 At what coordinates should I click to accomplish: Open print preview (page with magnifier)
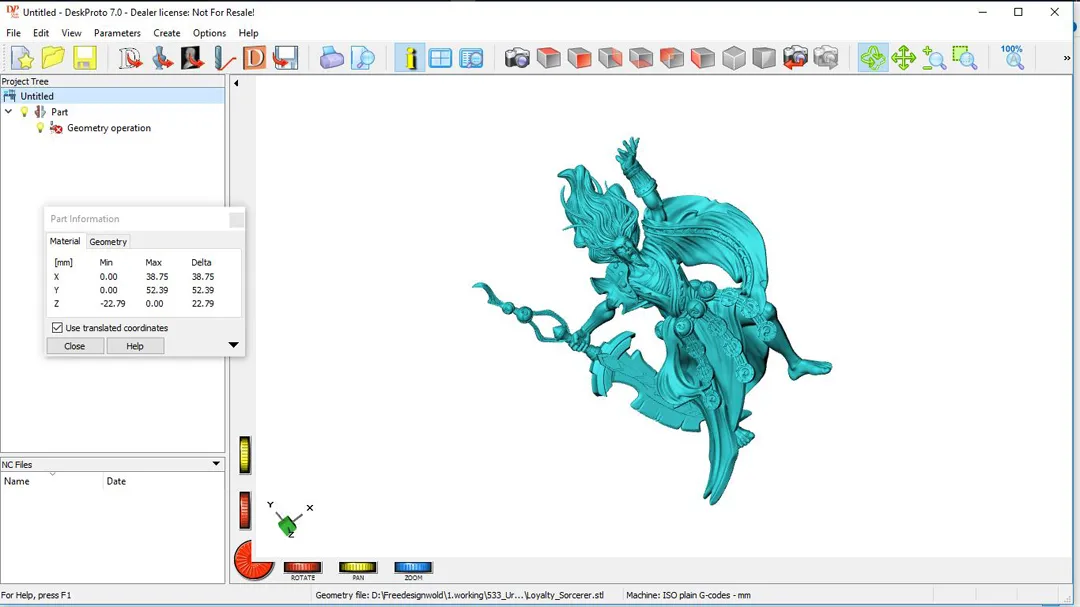click(x=362, y=58)
